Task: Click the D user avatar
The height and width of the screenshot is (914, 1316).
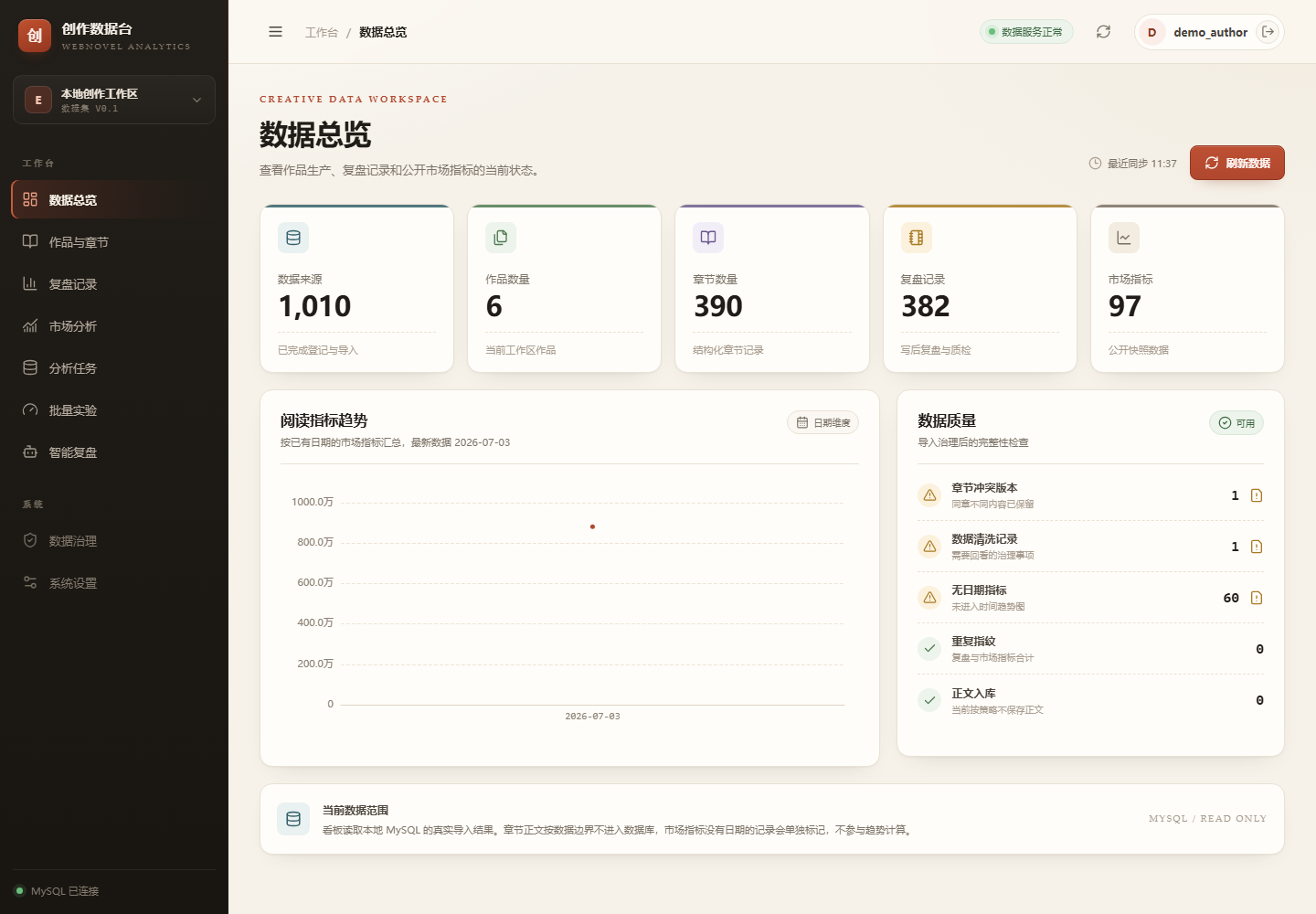Action: pos(1151,32)
